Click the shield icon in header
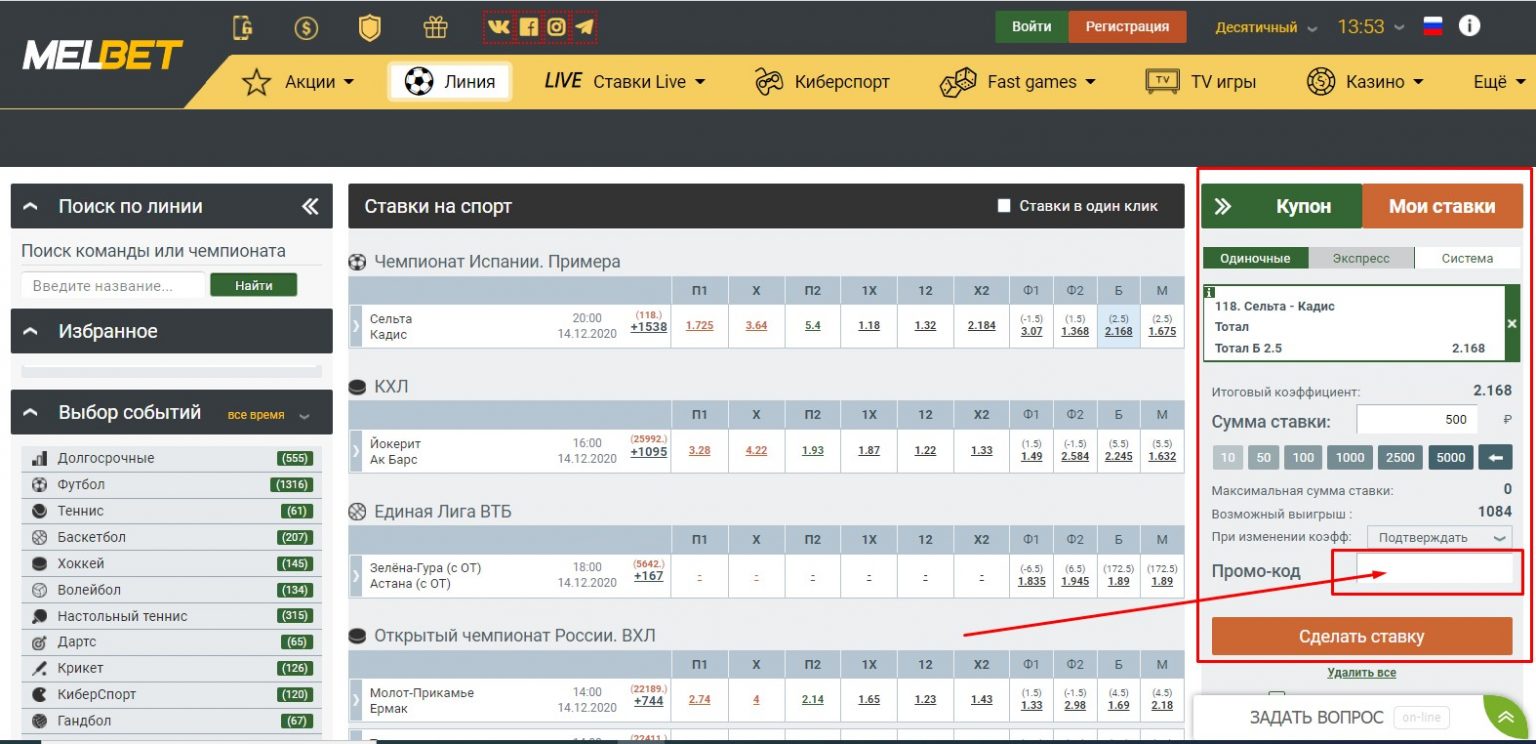Screen dimensions: 1536x744 [x=370, y=27]
